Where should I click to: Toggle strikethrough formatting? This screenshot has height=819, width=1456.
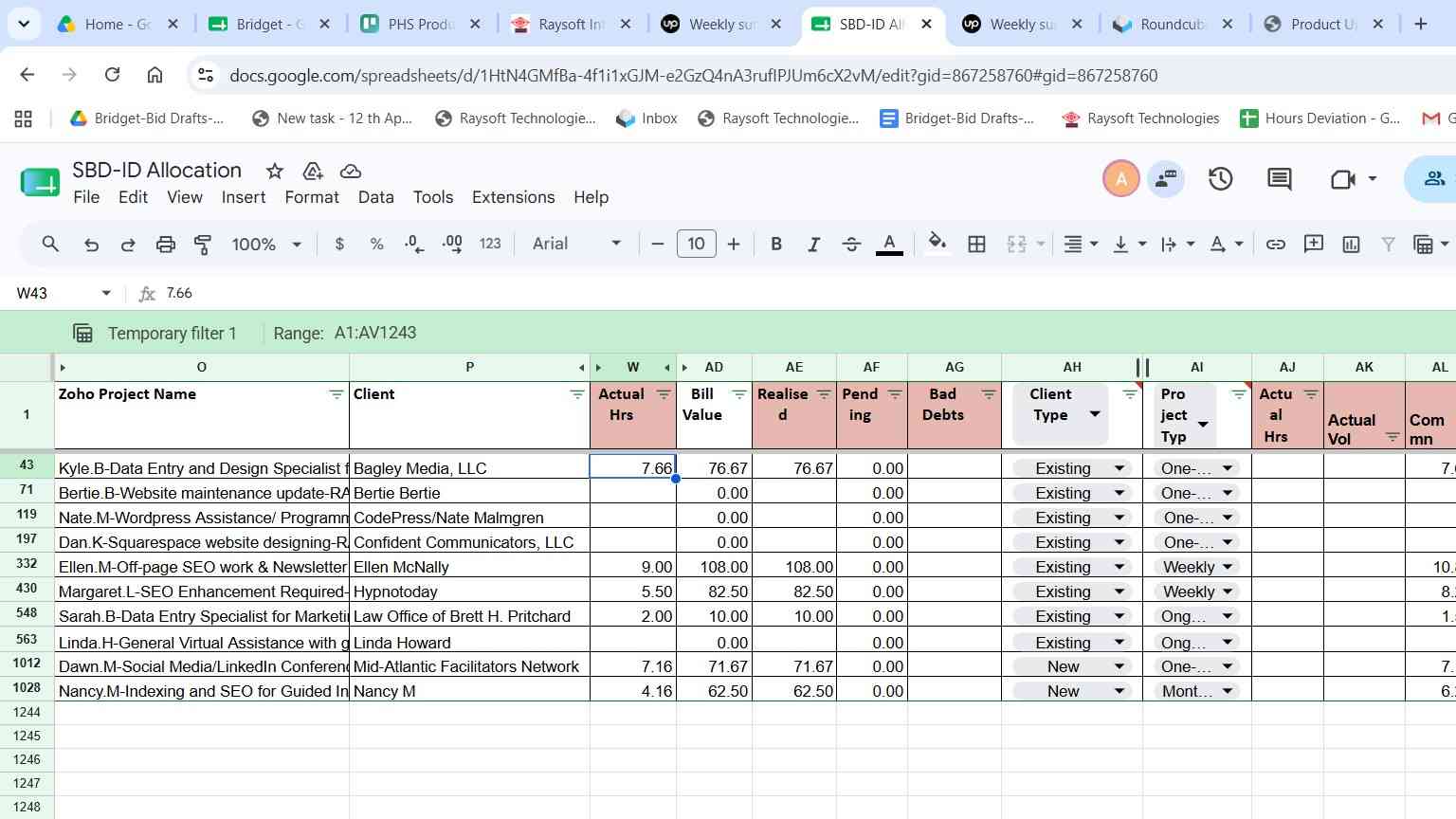851,245
